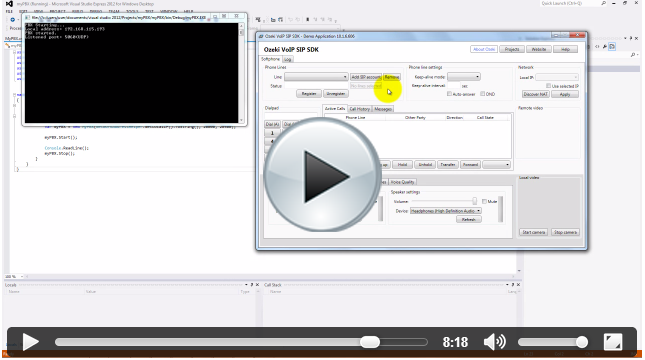
Task: Tick the speaker Mute checkbox
Action: [484, 202]
